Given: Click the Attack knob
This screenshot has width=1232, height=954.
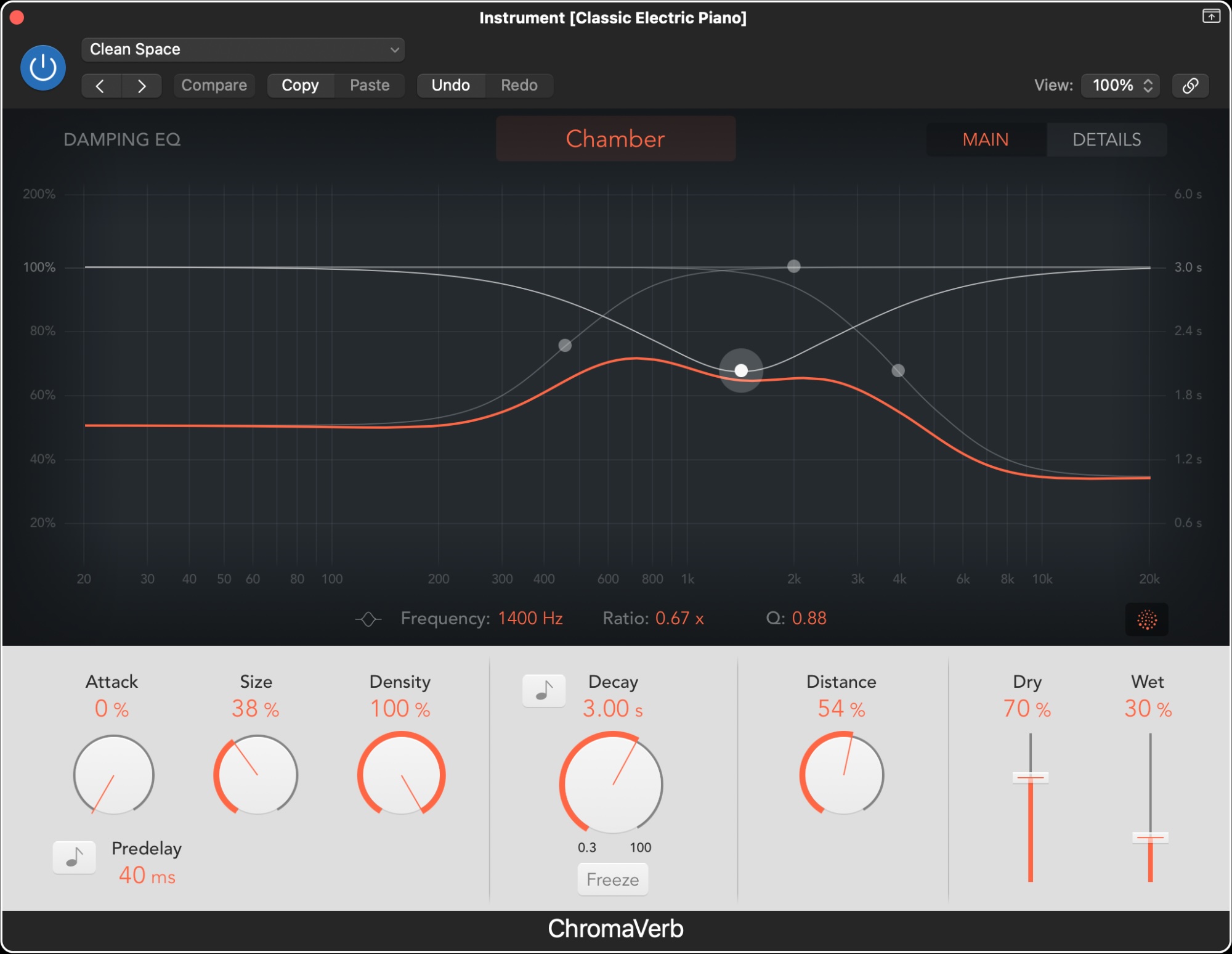Looking at the screenshot, I should pos(114,775).
